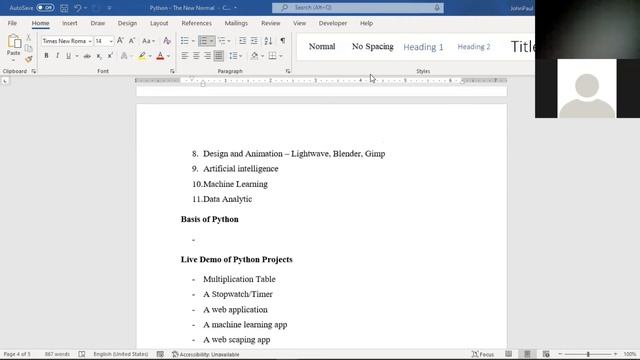Click Accessibility: Unavailable status
The width and height of the screenshot is (640, 360).
[x=206, y=354]
